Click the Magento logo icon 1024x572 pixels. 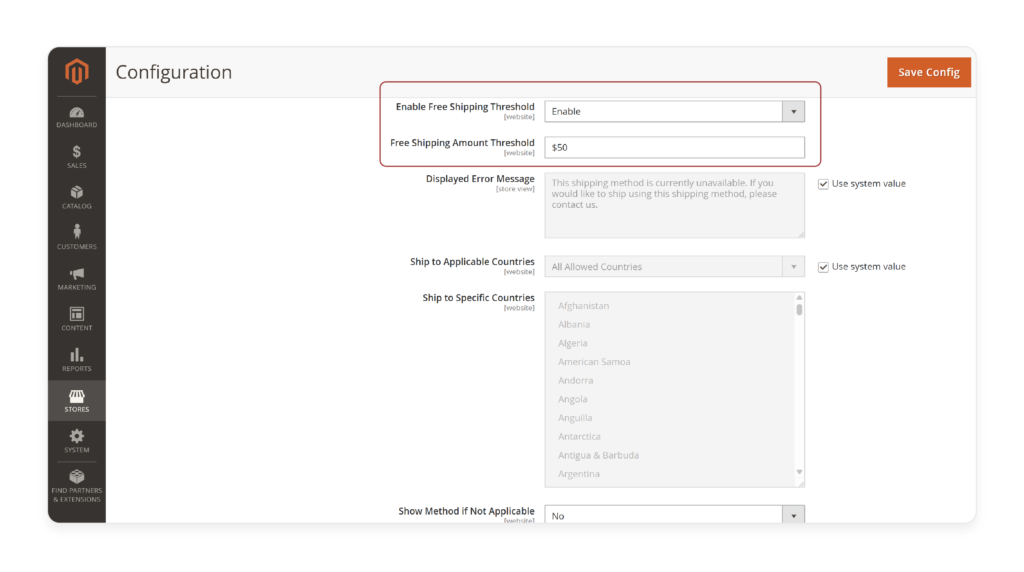[77, 72]
